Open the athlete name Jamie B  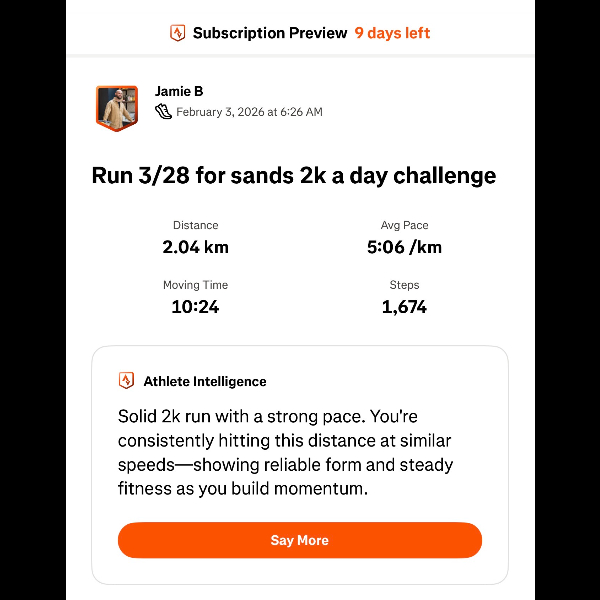(x=179, y=92)
